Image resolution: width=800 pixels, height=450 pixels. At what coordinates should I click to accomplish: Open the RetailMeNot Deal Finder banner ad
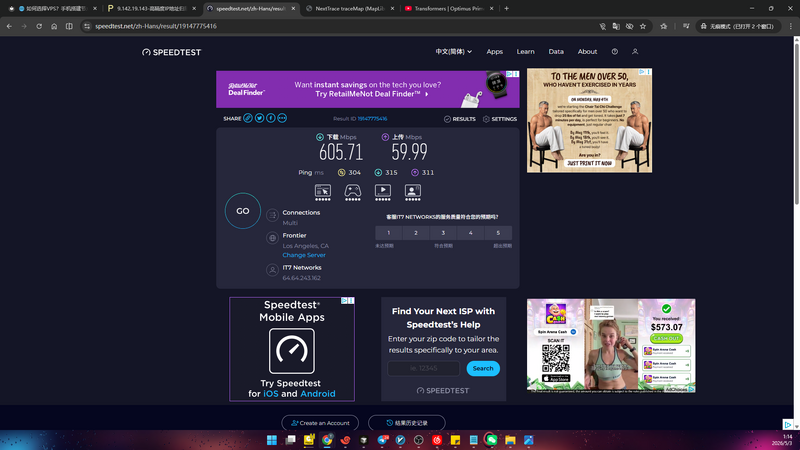[x=368, y=89]
